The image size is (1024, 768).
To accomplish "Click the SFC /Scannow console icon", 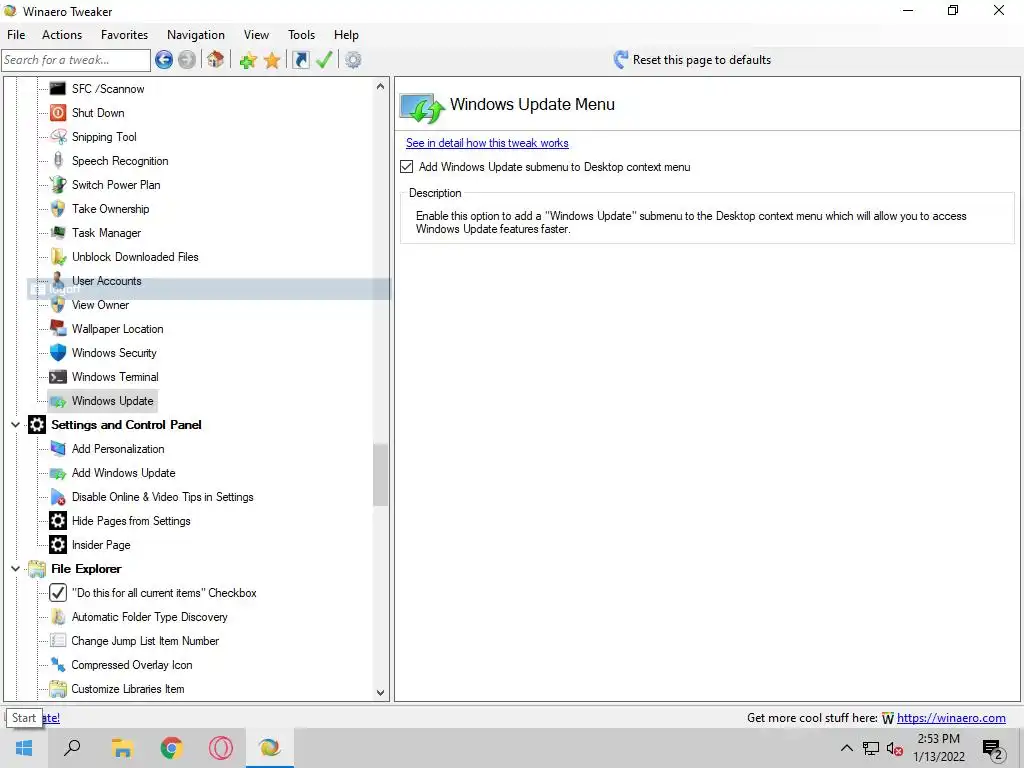I will coord(58,89).
